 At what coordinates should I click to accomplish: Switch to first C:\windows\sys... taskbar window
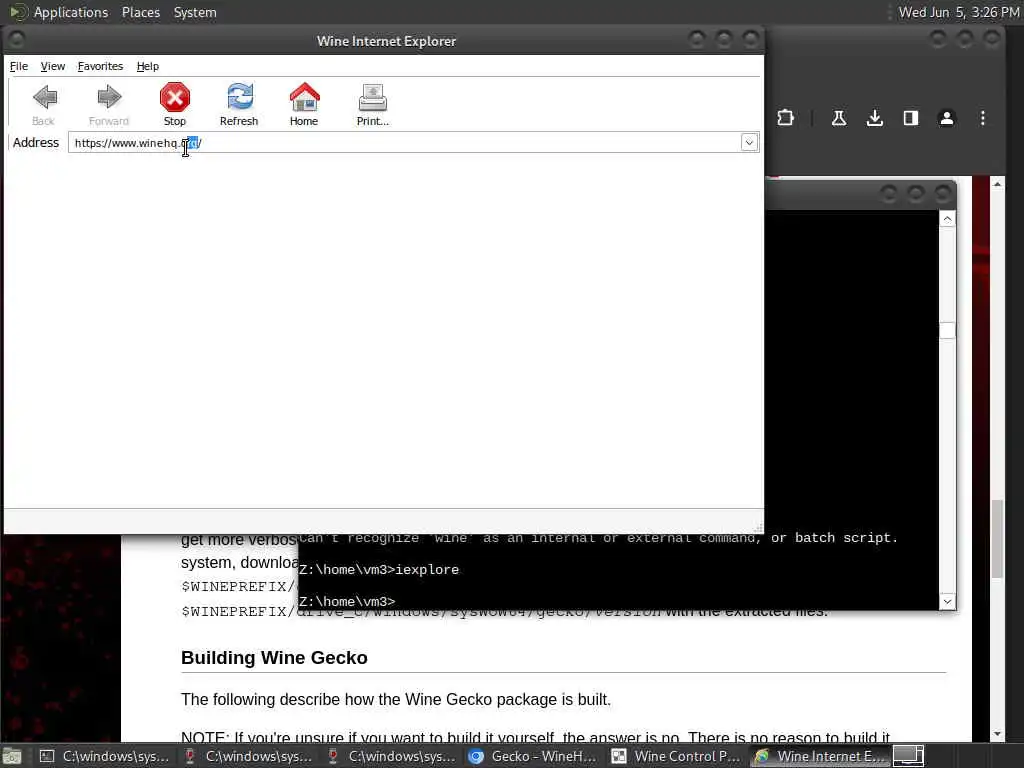(x=104, y=756)
